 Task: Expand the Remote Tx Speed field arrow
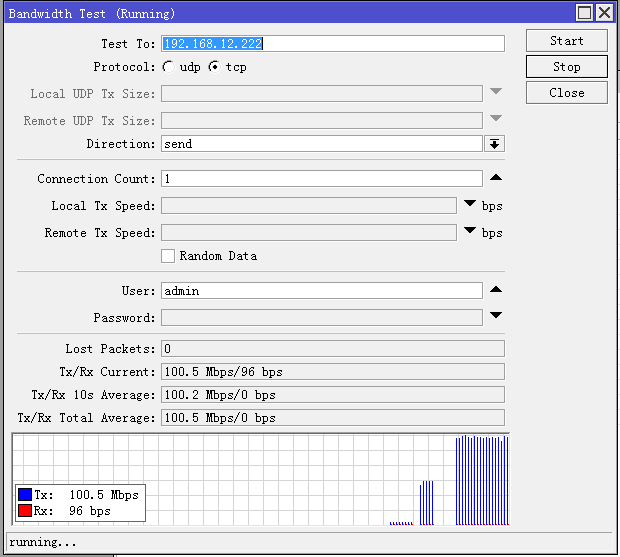[470, 231]
